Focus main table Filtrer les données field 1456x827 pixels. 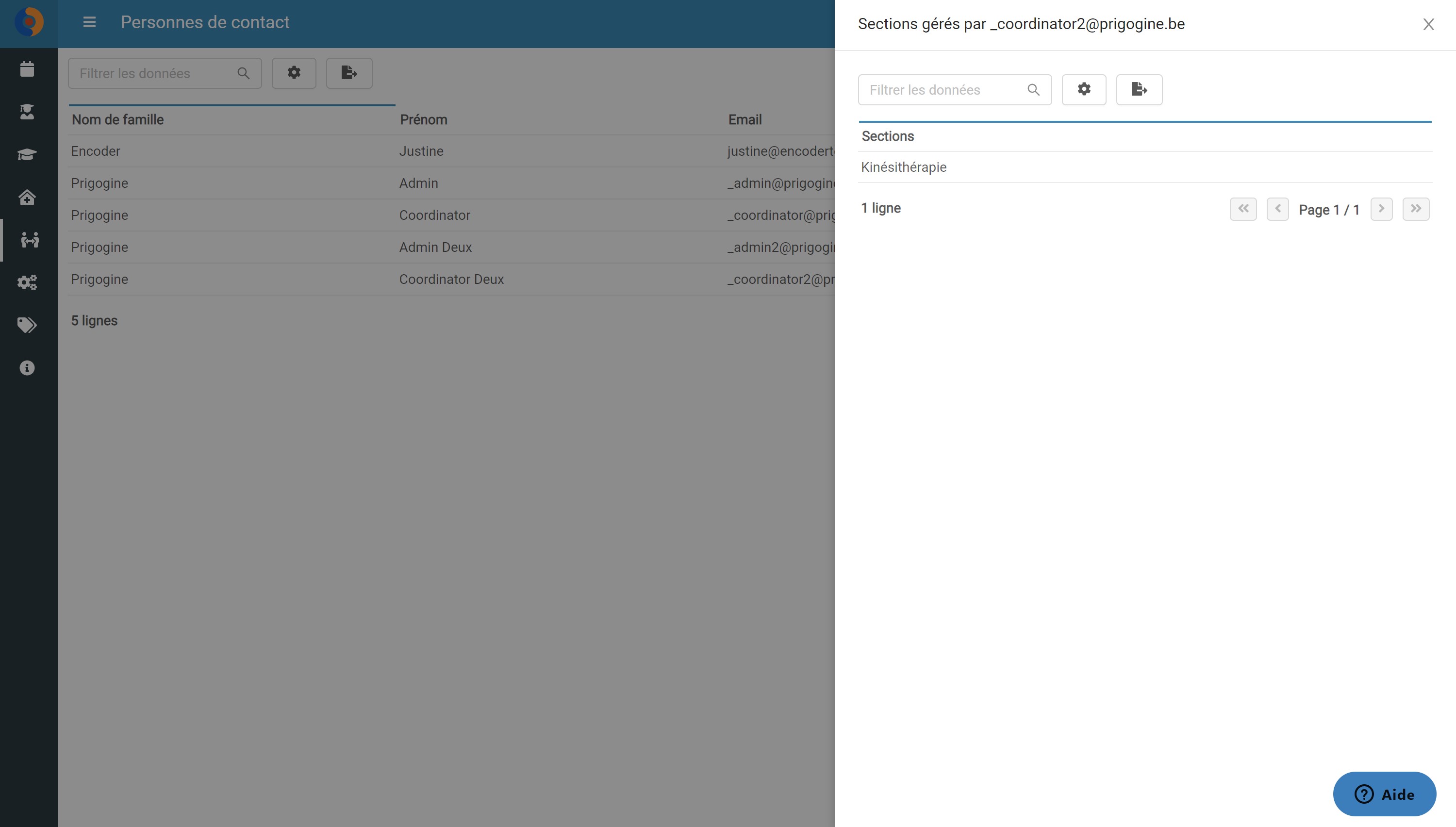tap(165, 73)
